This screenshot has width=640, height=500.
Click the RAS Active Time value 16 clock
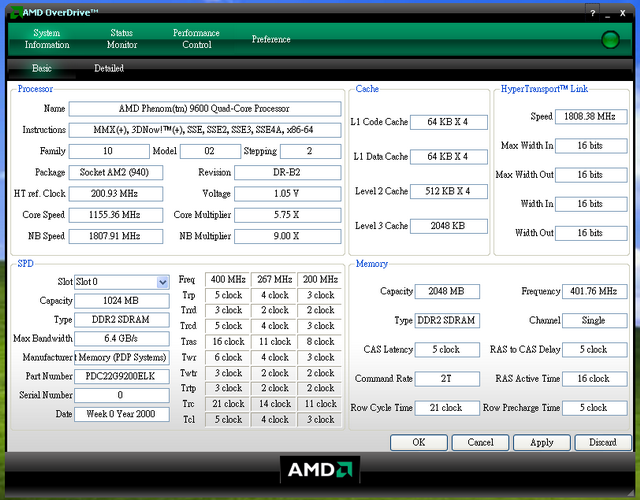point(594,379)
